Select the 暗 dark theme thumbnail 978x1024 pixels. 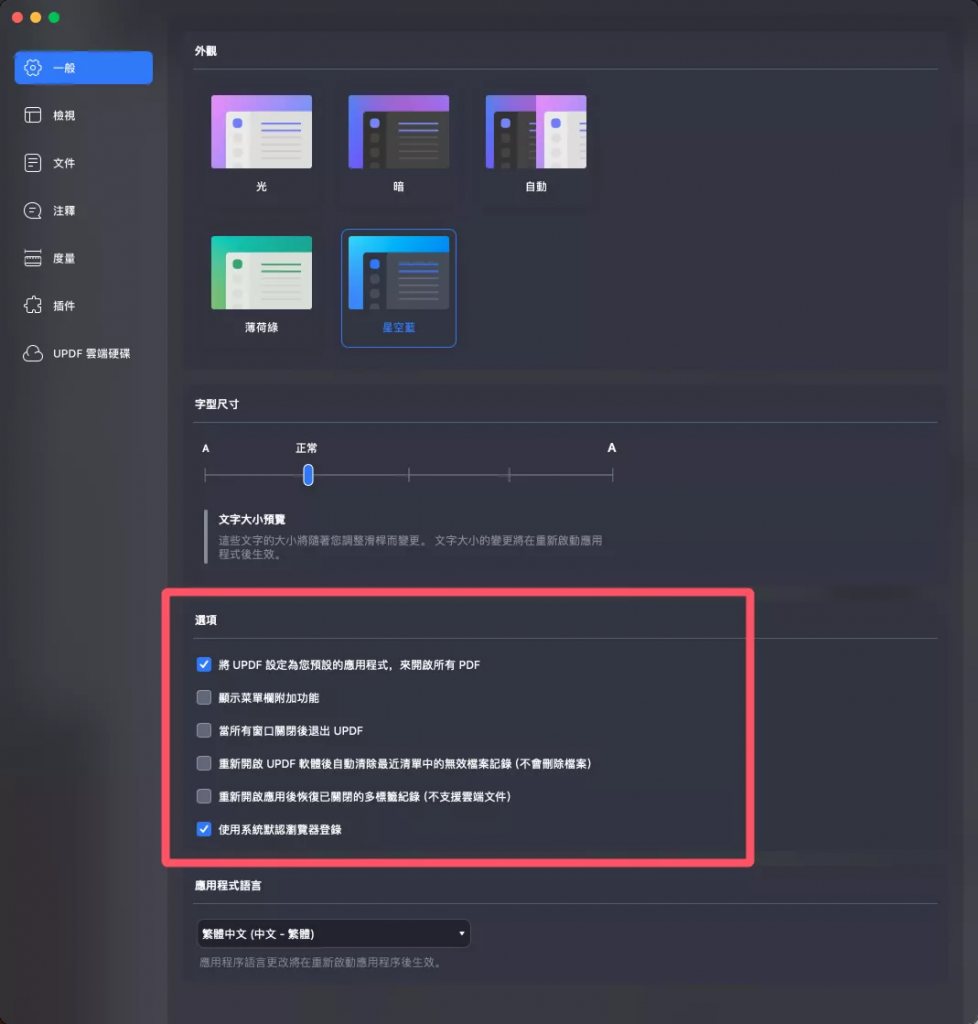(398, 132)
